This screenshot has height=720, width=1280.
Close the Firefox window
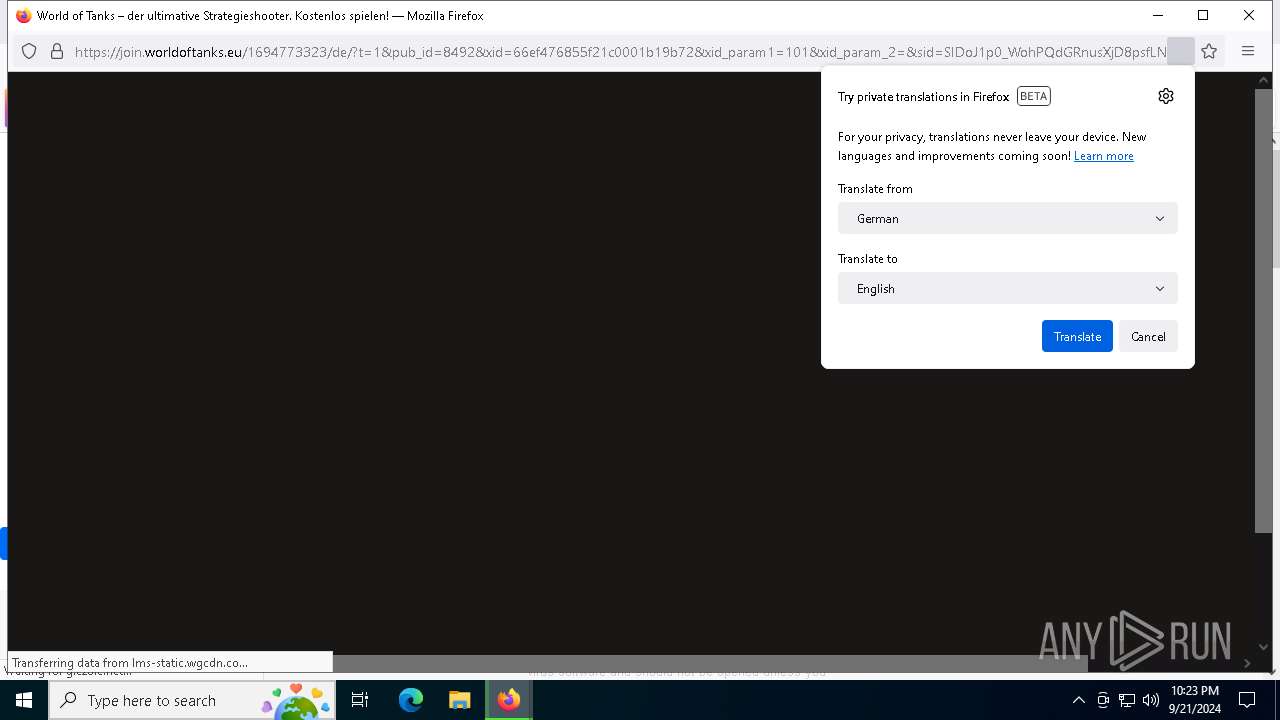[x=1249, y=16]
